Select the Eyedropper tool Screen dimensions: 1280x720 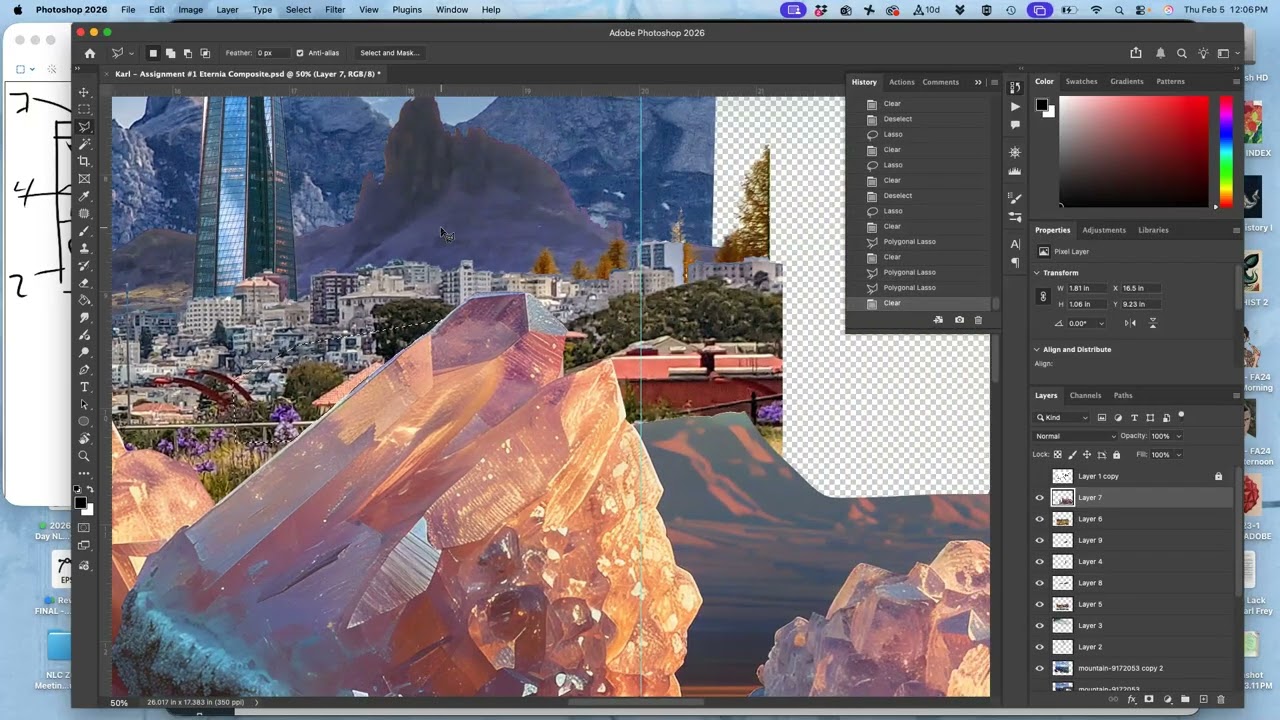(84, 196)
